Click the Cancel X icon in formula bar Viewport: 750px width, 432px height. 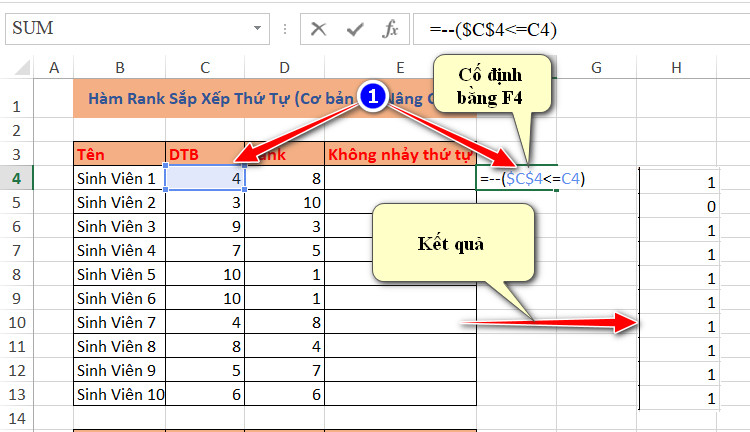pos(319,29)
